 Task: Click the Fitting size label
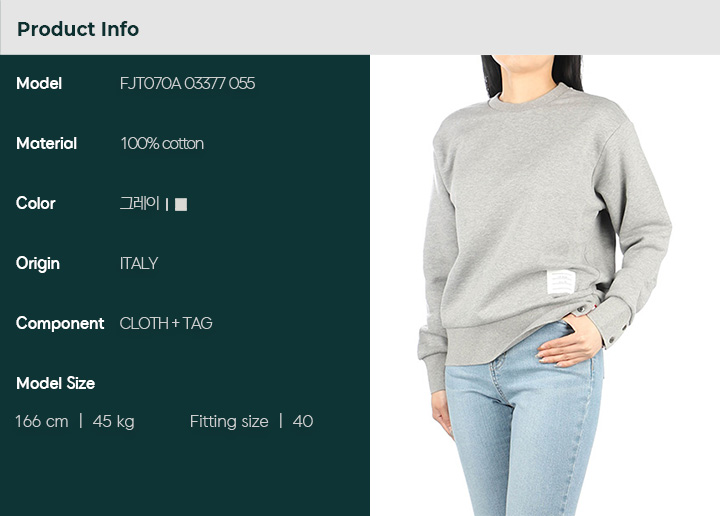pyautogui.click(x=229, y=421)
